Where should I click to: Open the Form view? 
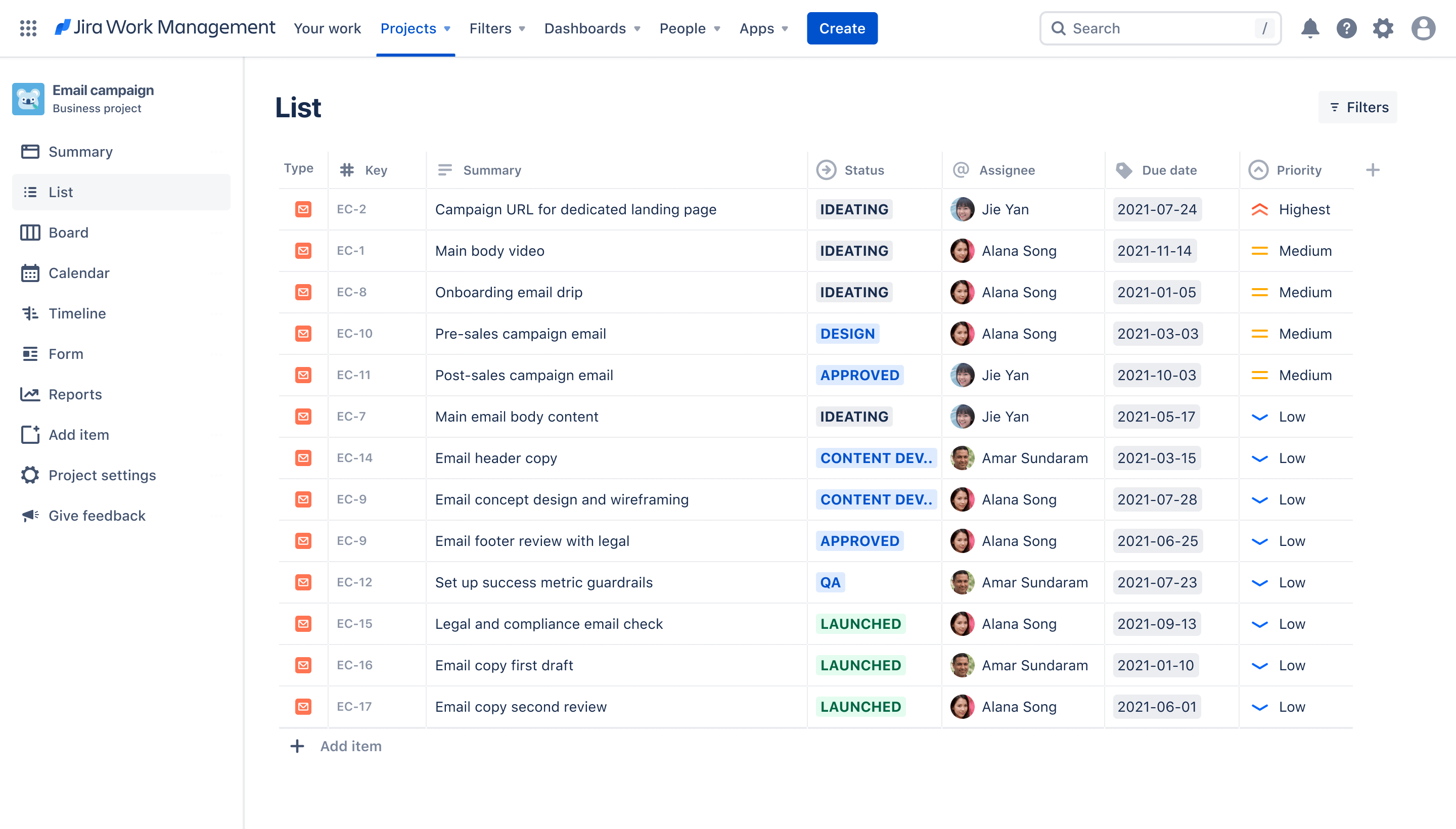click(x=66, y=353)
